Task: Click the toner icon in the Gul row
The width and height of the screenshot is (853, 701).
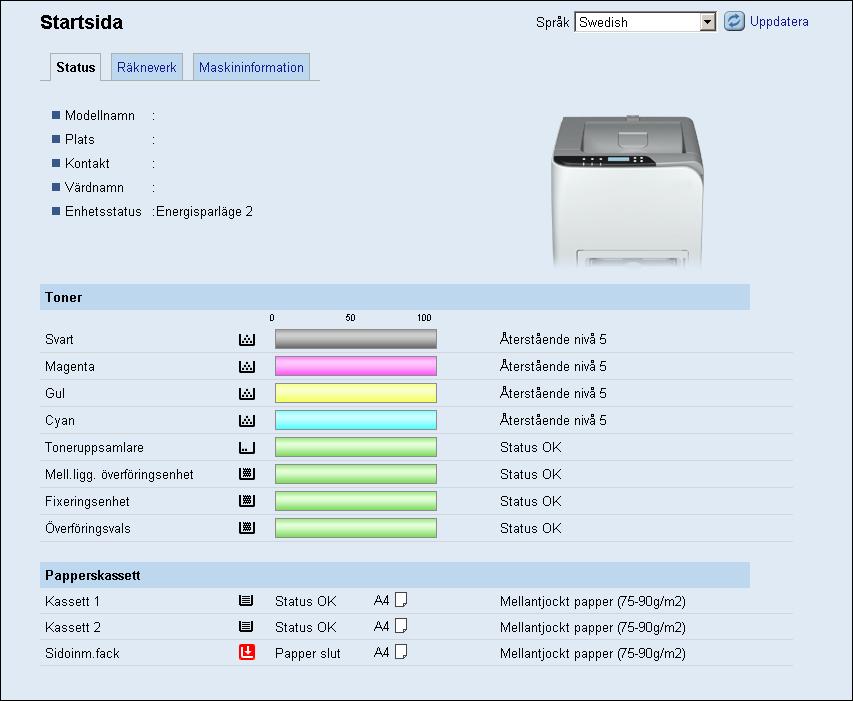Action: point(247,393)
